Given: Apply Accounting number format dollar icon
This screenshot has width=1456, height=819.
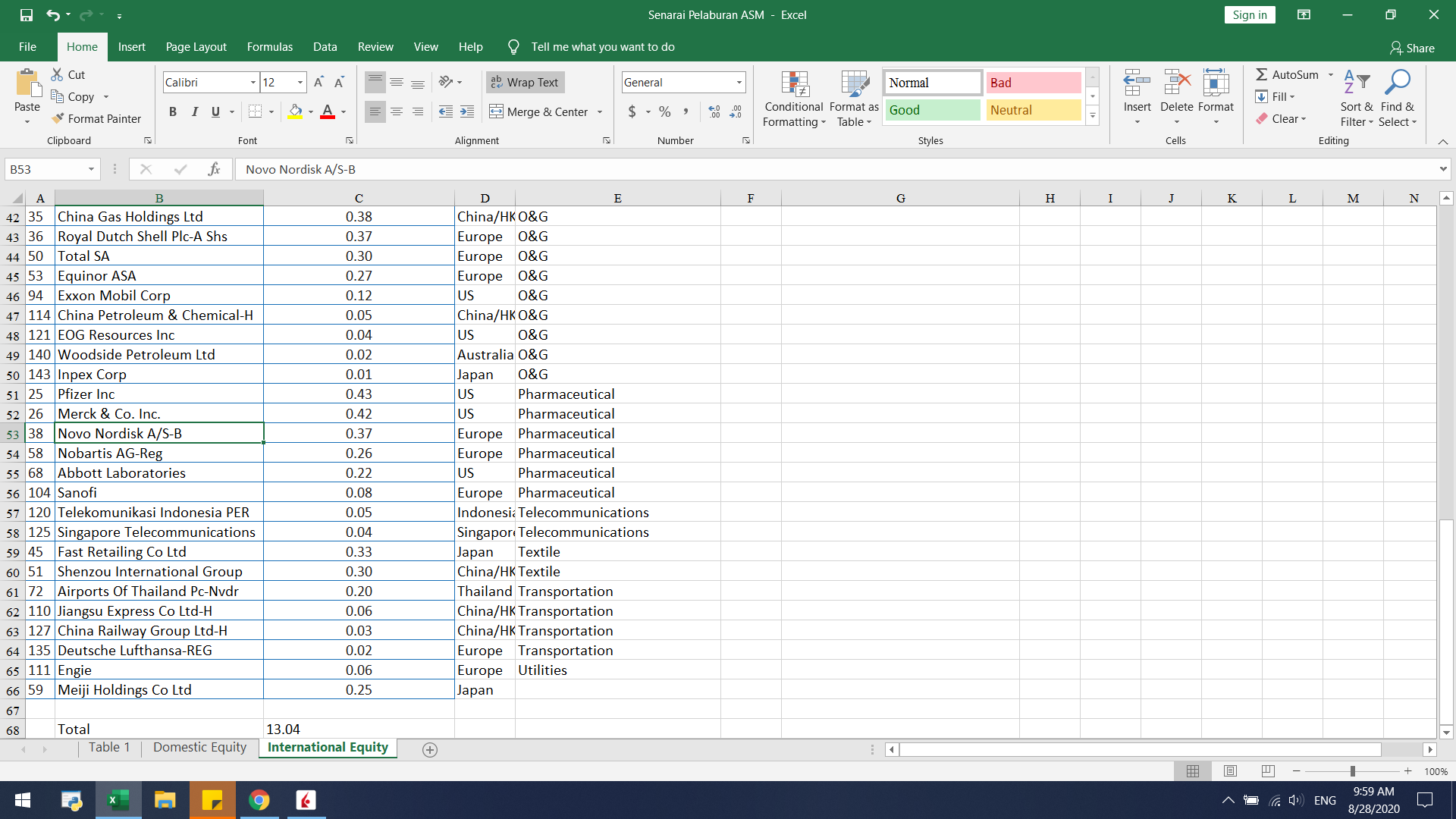Looking at the screenshot, I should (x=632, y=111).
